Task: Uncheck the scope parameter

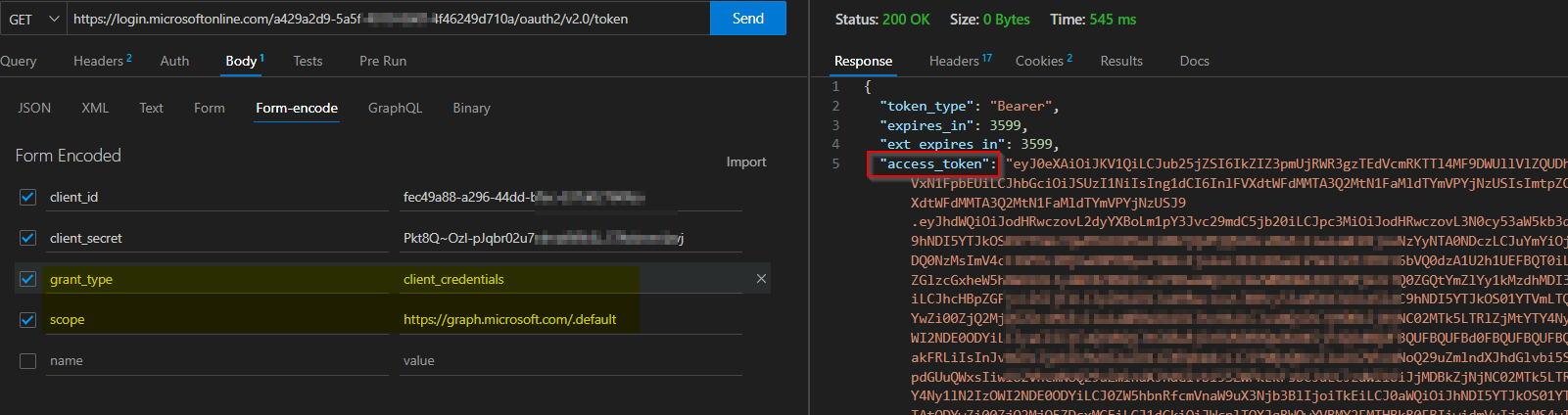Action: point(28,320)
